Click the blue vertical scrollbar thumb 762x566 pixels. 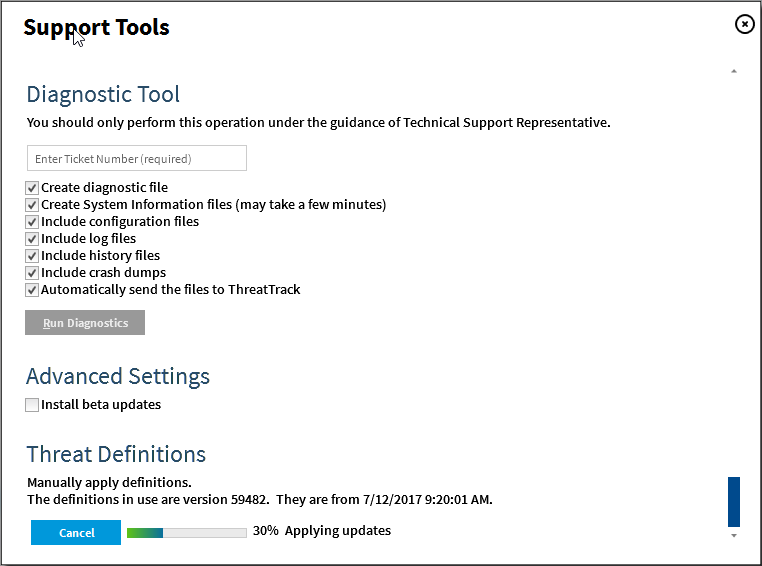pyautogui.click(x=734, y=502)
